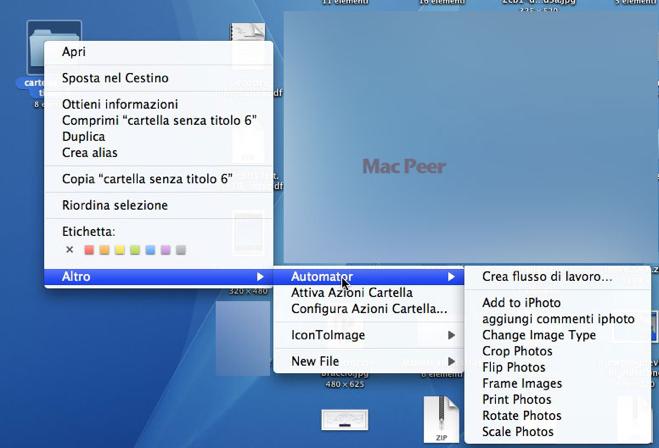Screen dimensions: 659x448
Task: Select aggiungi commenti iphoto
Action: [x=558, y=319]
